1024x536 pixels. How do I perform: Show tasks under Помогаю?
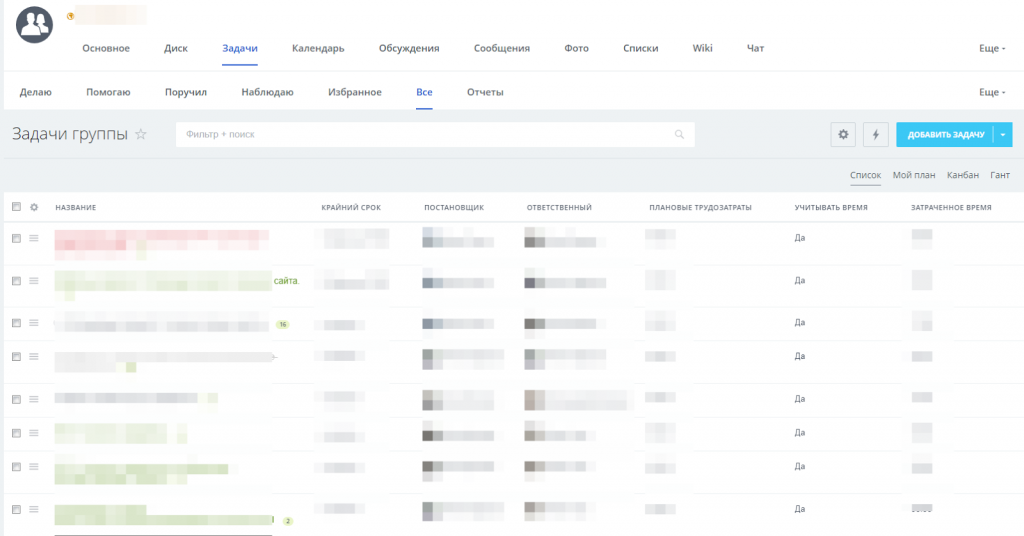[x=108, y=92]
